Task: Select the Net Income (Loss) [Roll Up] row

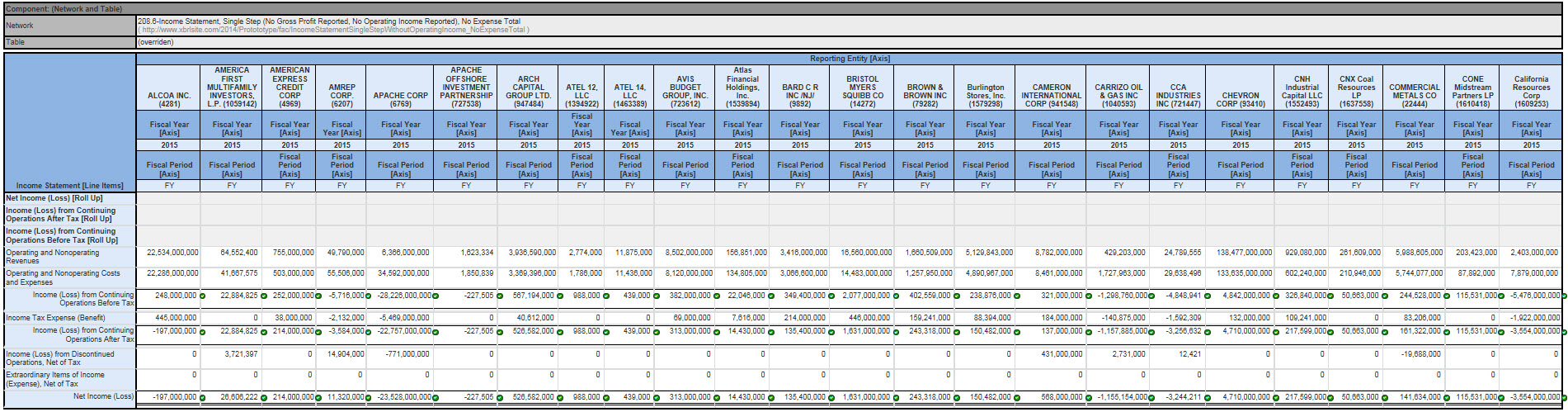Action: 69,198
